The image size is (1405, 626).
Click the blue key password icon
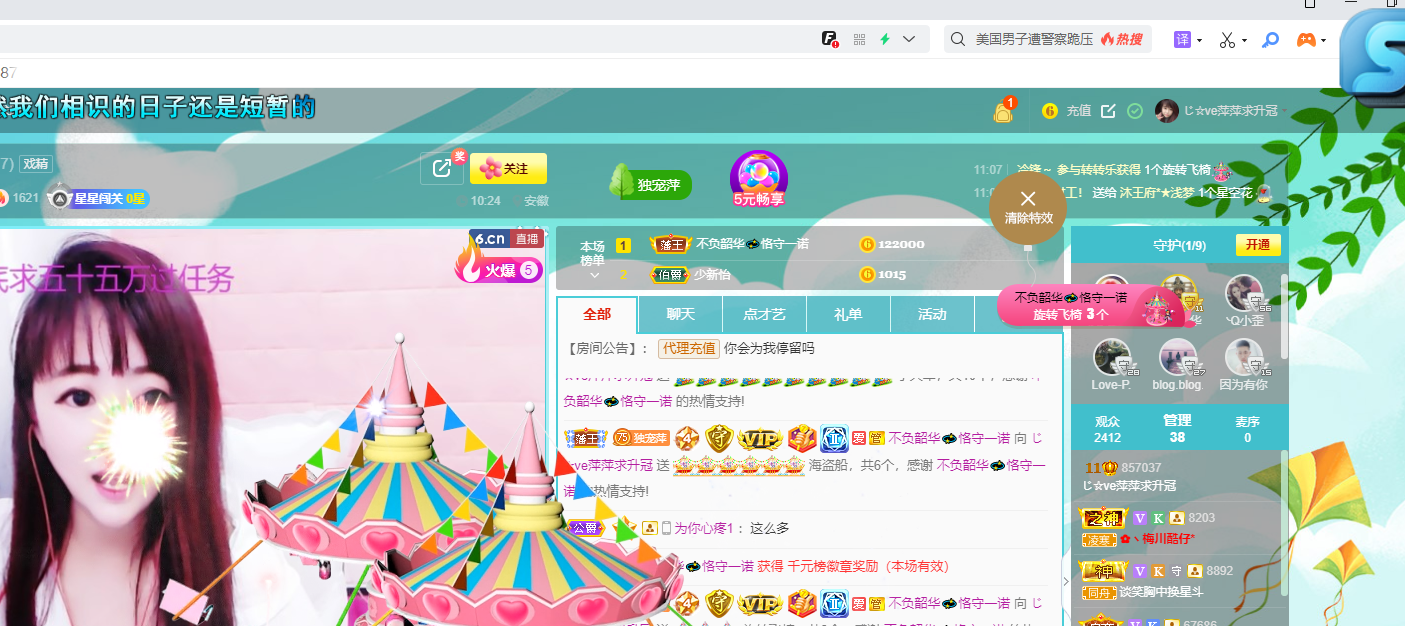click(x=1271, y=40)
